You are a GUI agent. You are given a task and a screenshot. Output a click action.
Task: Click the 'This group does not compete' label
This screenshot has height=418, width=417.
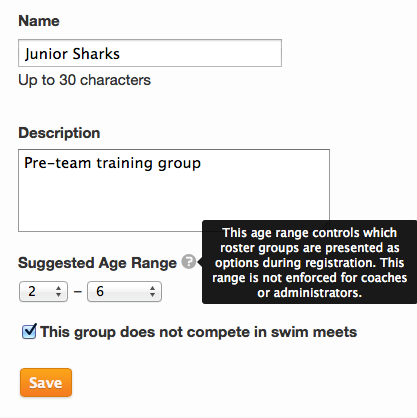(198, 332)
